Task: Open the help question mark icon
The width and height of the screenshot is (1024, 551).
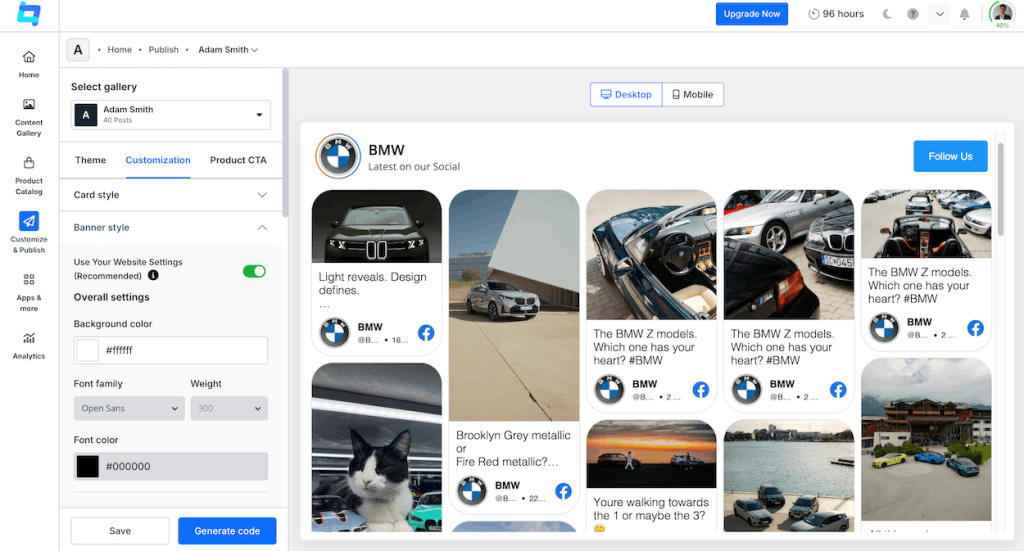Action: (x=913, y=14)
